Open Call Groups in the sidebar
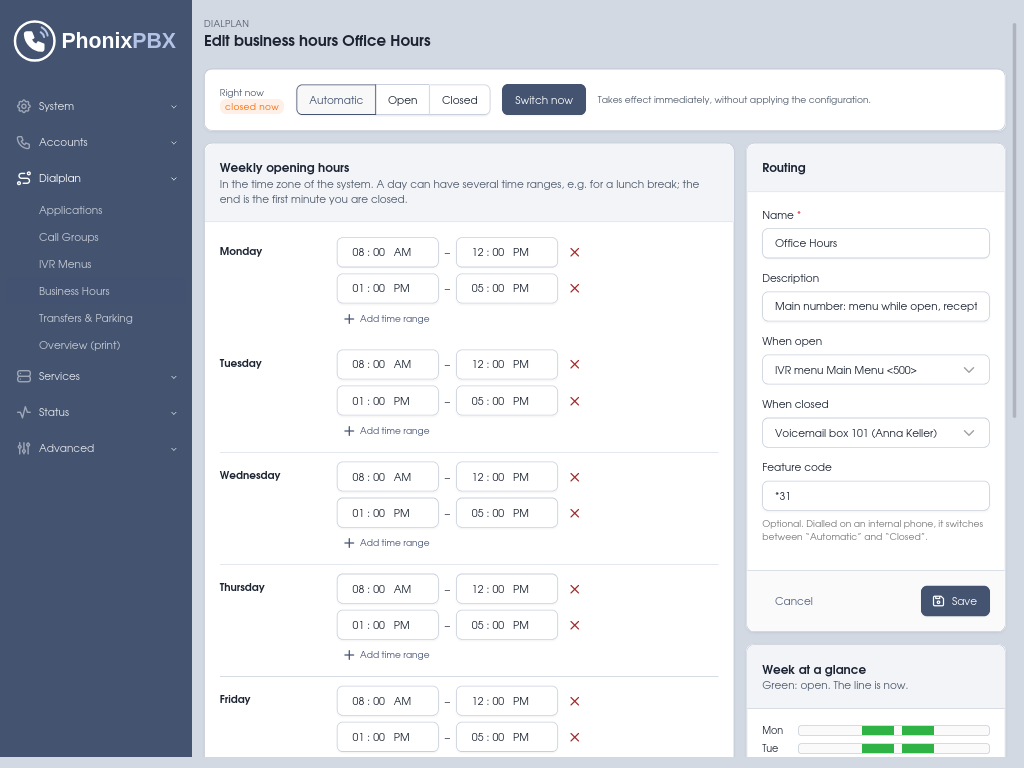 click(69, 237)
